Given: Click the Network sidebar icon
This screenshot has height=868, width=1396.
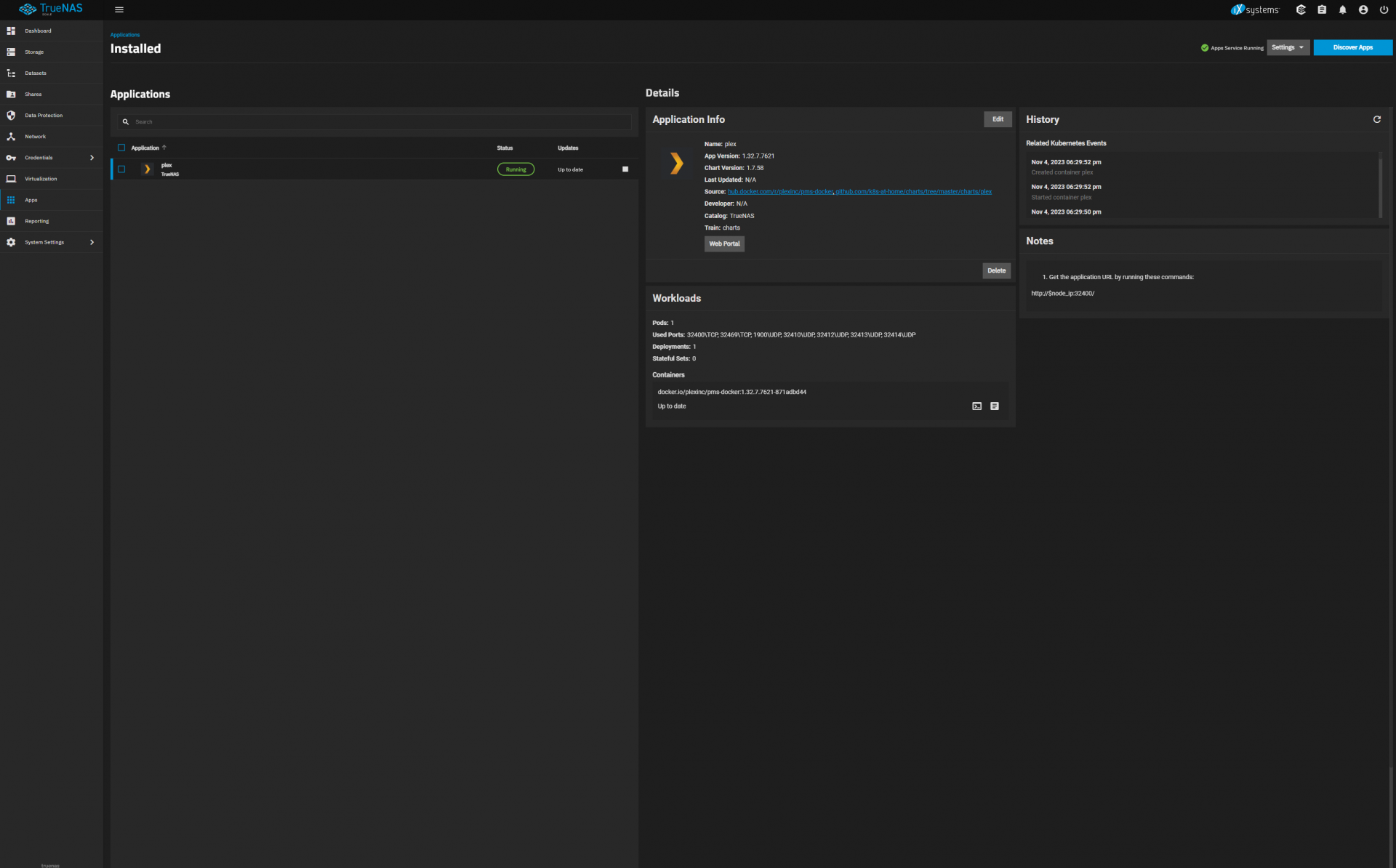Looking at the screenshot, I should point(11,137).
